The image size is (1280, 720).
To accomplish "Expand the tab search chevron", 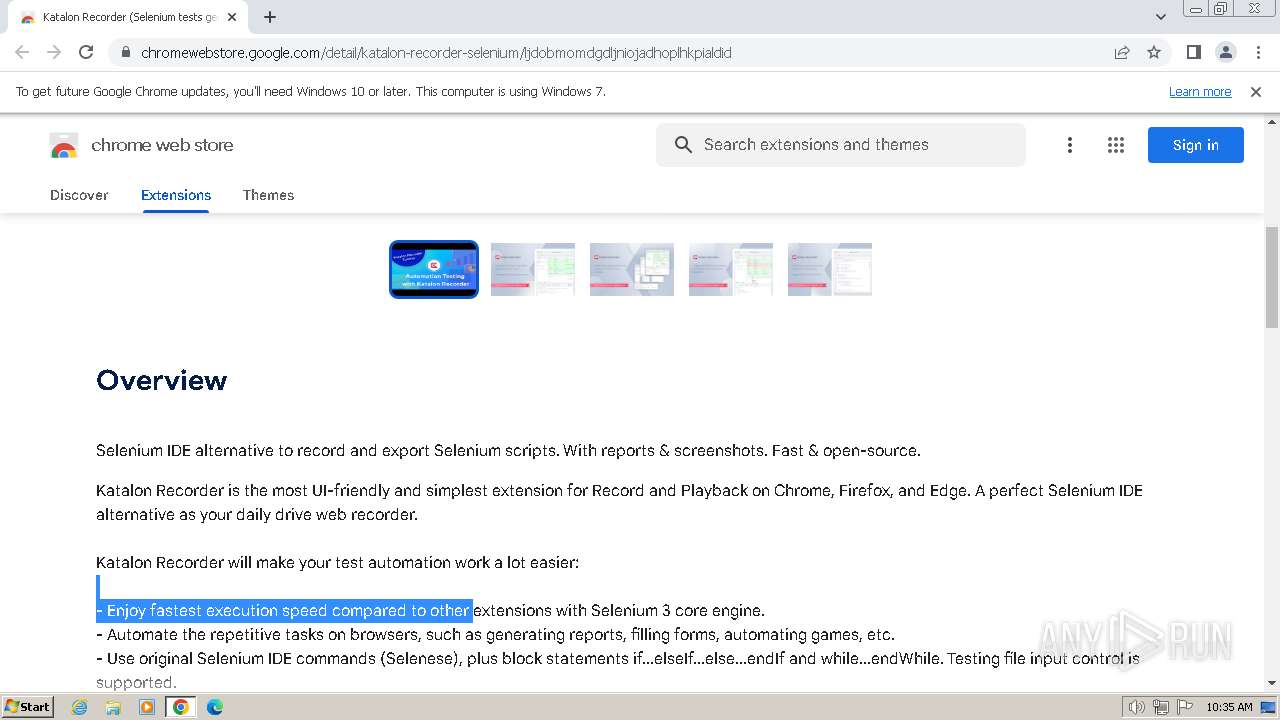I will click(x=1160, y=17).
